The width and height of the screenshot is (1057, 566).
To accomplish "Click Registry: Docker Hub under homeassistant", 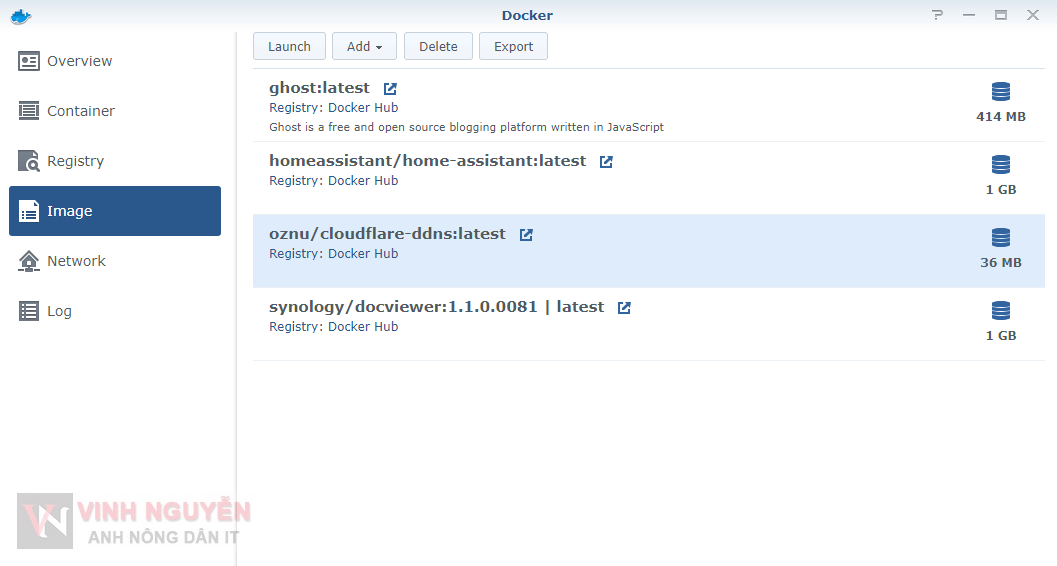I will [334, 181].
